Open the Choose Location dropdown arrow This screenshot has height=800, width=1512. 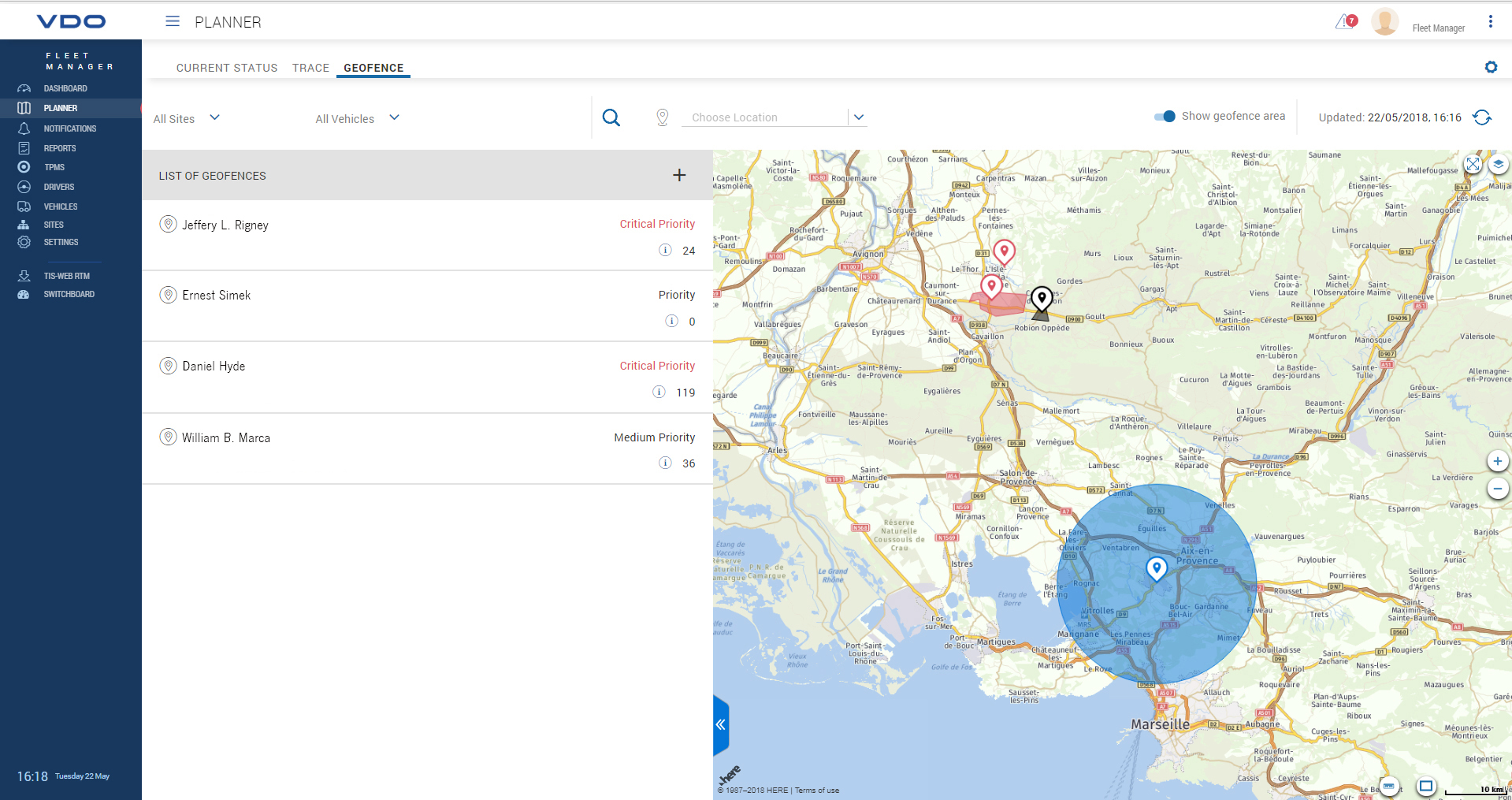pyautogui.click(x=859, y=117)
